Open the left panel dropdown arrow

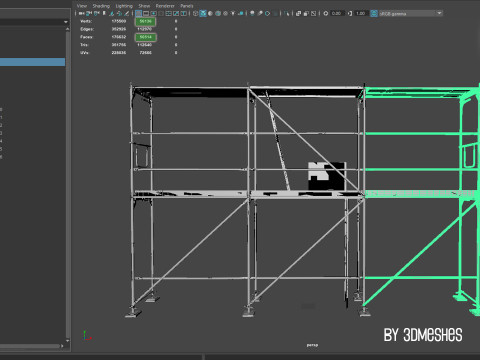click(66, 22)
